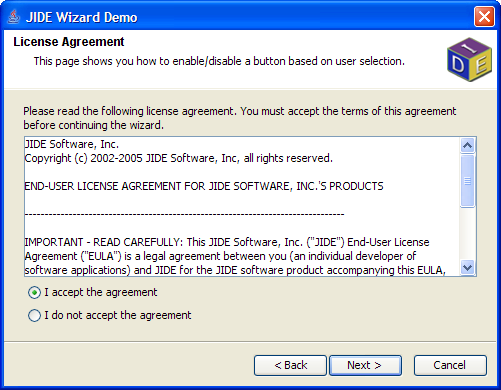The image size is (501, 390).
Task: Go to the next wizard page
Action: (x=365, y=365)
